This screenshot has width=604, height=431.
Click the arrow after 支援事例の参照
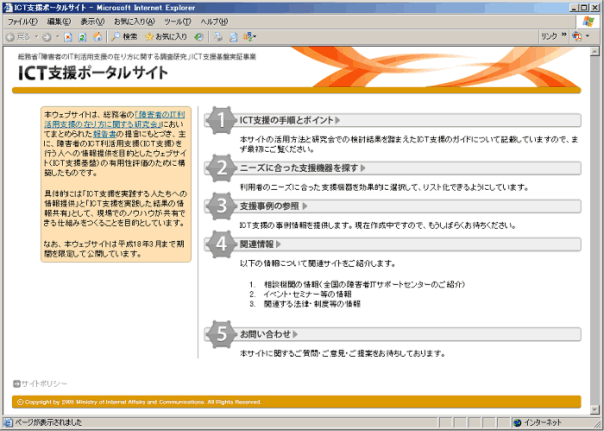click(305, 206)
